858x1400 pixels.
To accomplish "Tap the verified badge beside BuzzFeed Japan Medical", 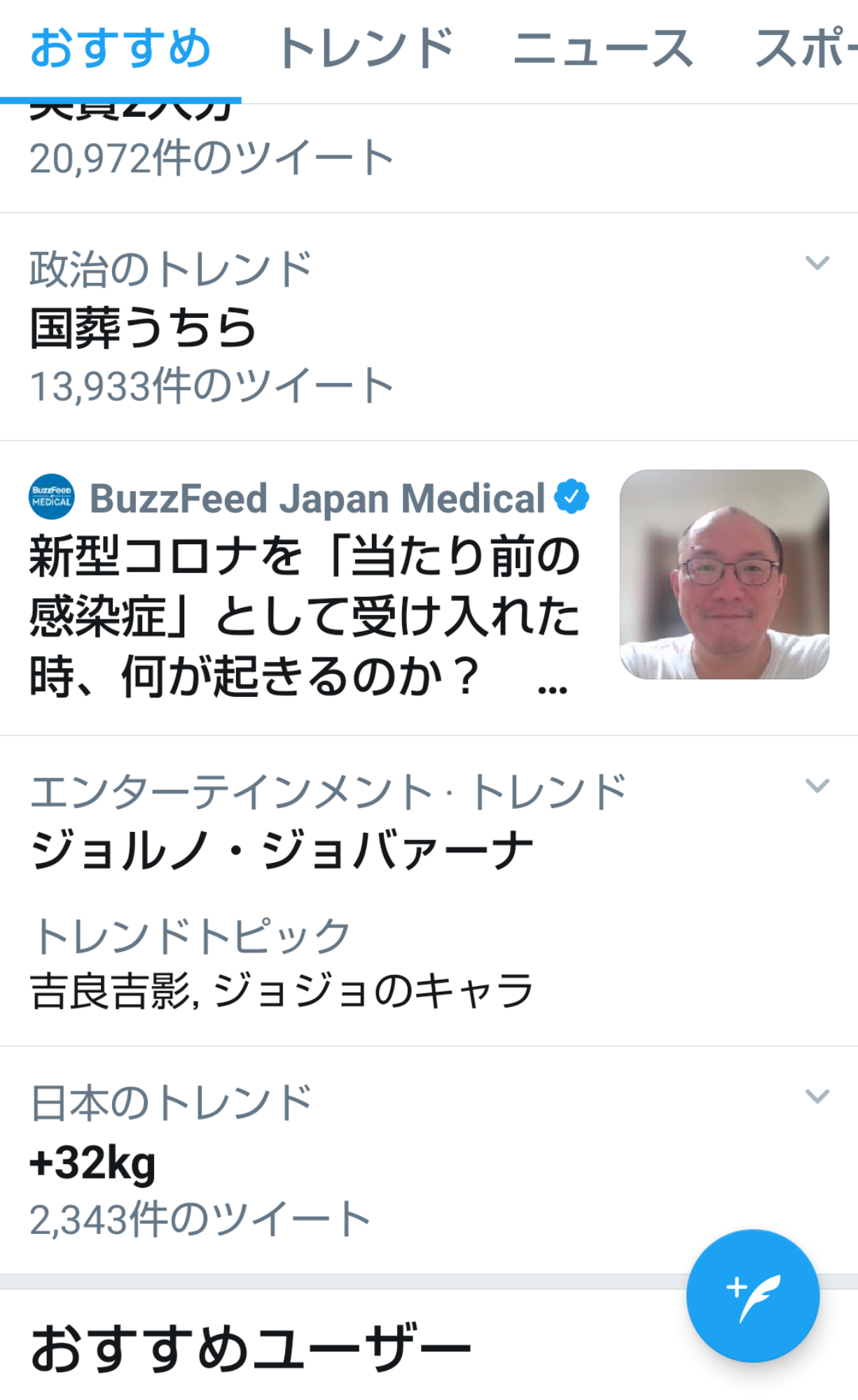I will click(x=572, y=497).
